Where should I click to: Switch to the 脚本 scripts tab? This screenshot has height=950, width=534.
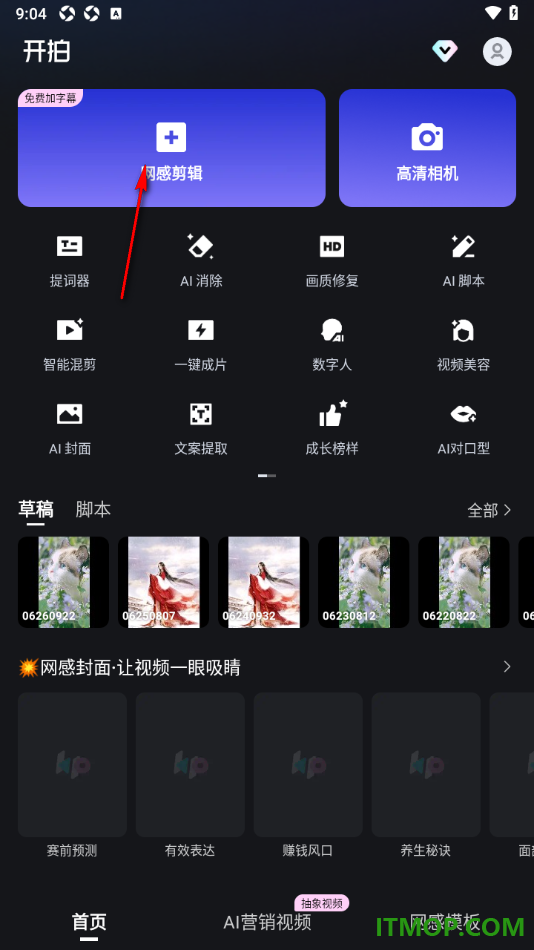[x=93, y=510]
